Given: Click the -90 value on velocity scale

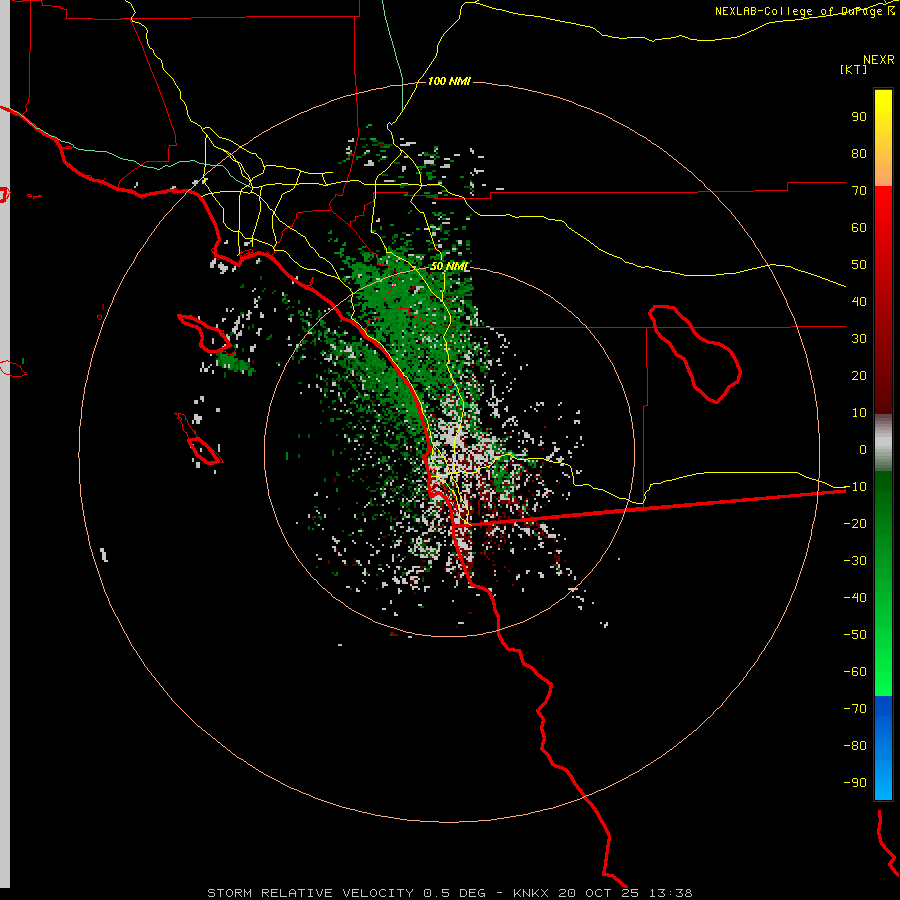Looking at the screenshot, I should point(855,782).
